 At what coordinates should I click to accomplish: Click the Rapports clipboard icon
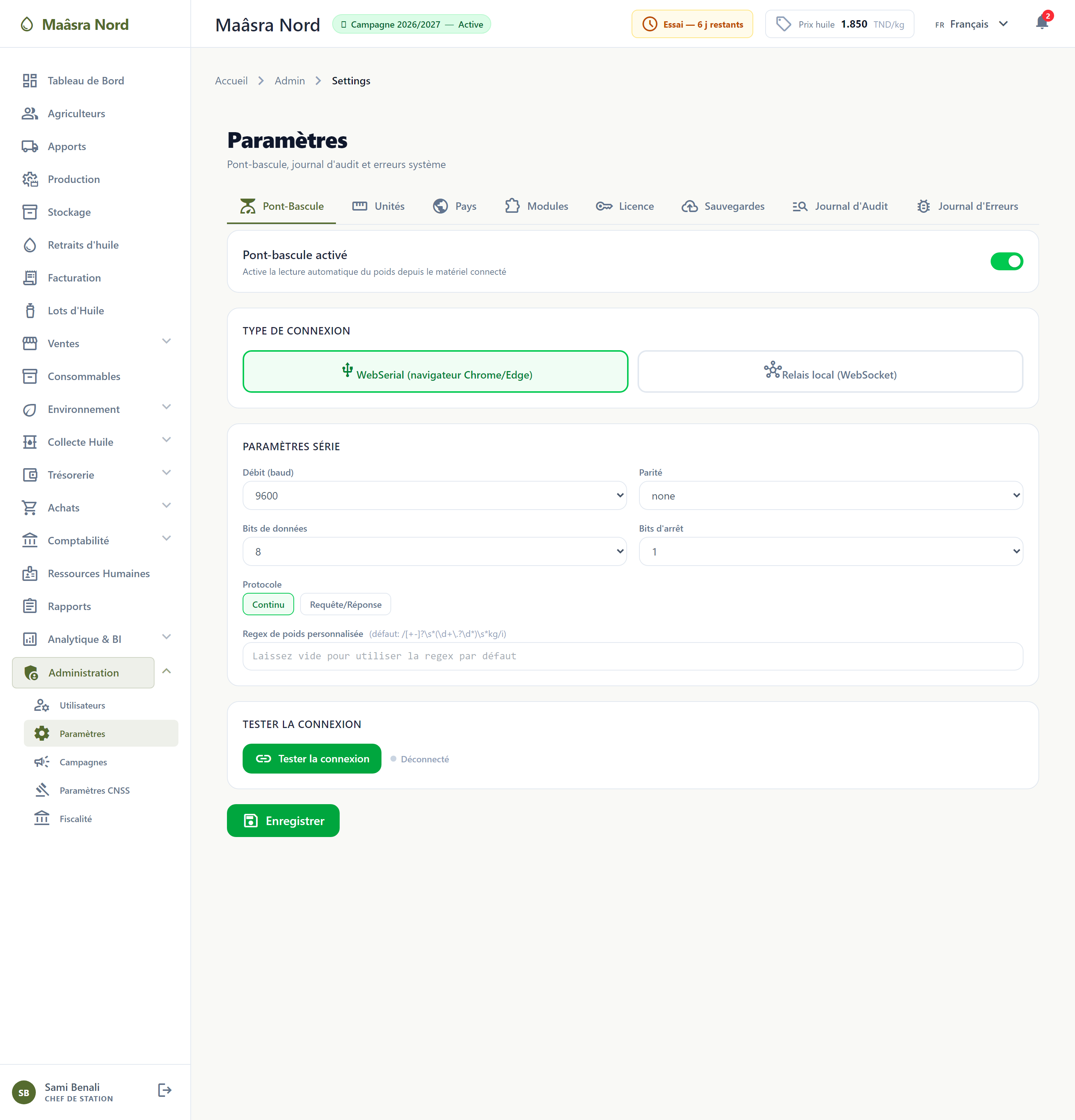(x=30, y=606)
